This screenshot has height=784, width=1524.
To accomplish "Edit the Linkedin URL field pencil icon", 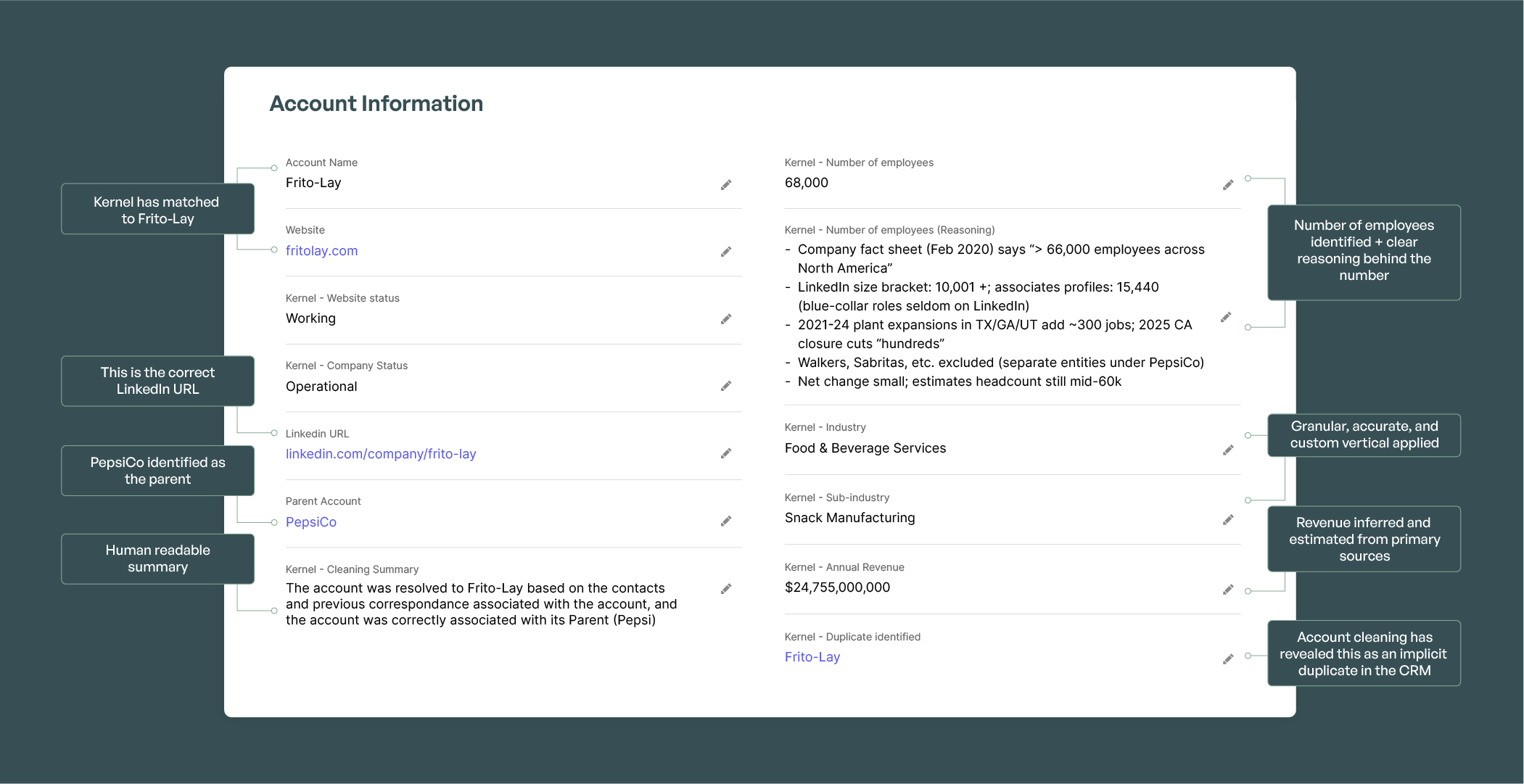I will 726,453.
